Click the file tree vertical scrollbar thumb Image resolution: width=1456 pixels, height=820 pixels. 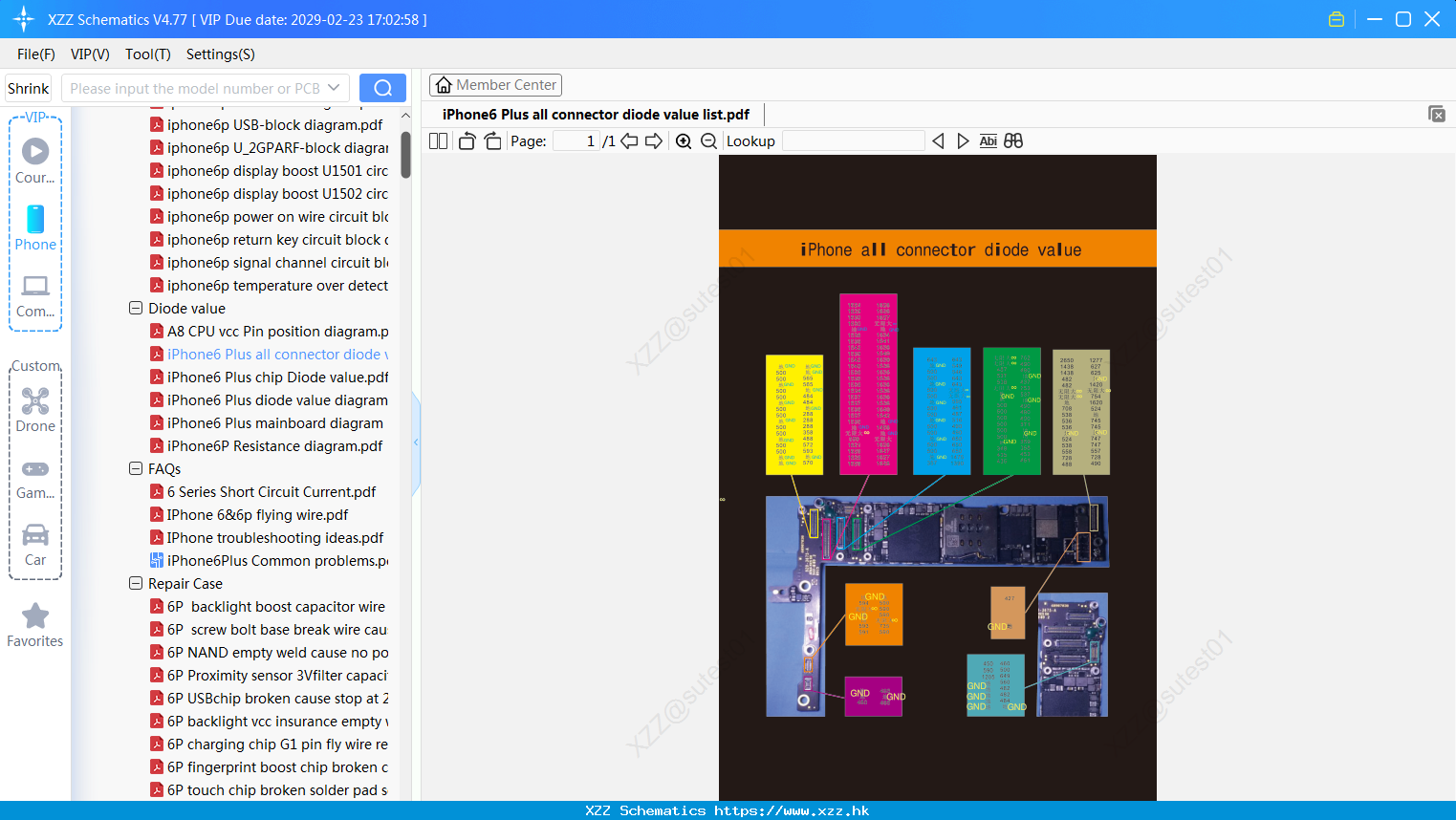[x=405, y=155]
